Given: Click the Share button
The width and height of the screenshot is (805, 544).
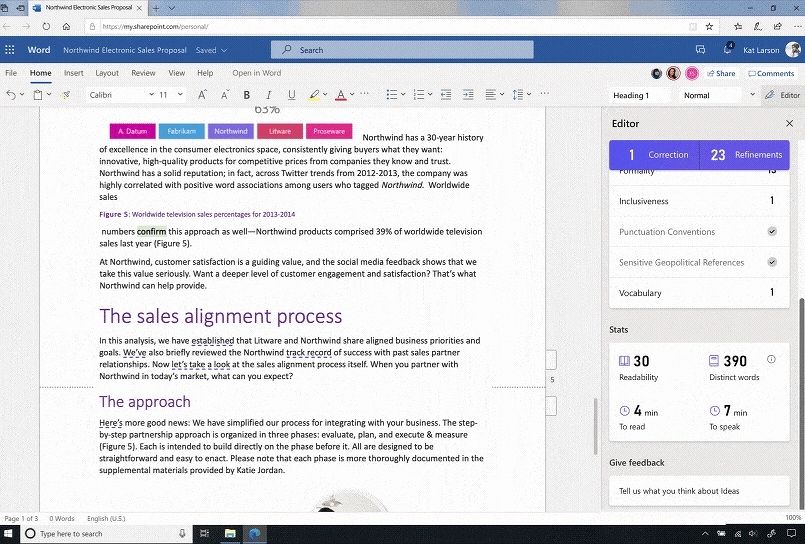Looking at the screenshot, I should pos(720,73).
